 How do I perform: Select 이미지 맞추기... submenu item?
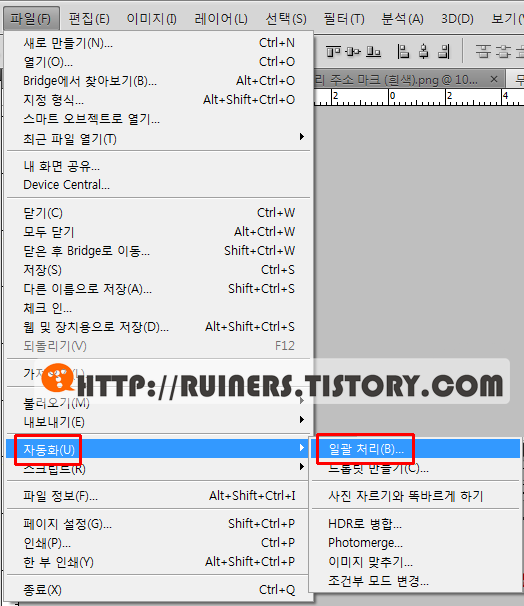pos(416,562)
